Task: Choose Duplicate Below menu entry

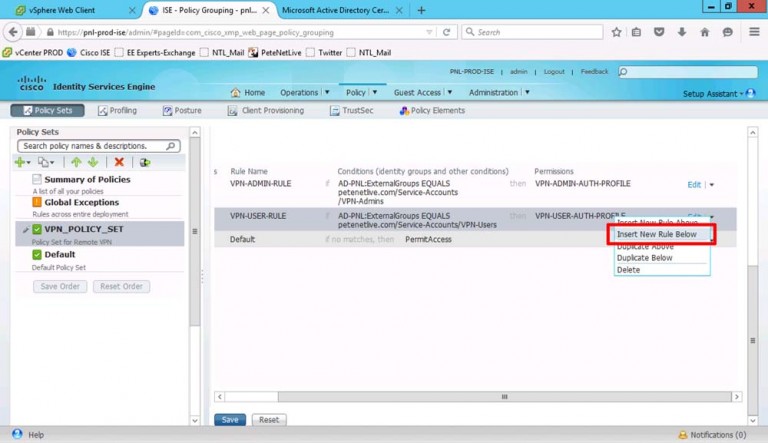Action: point(645,258)
